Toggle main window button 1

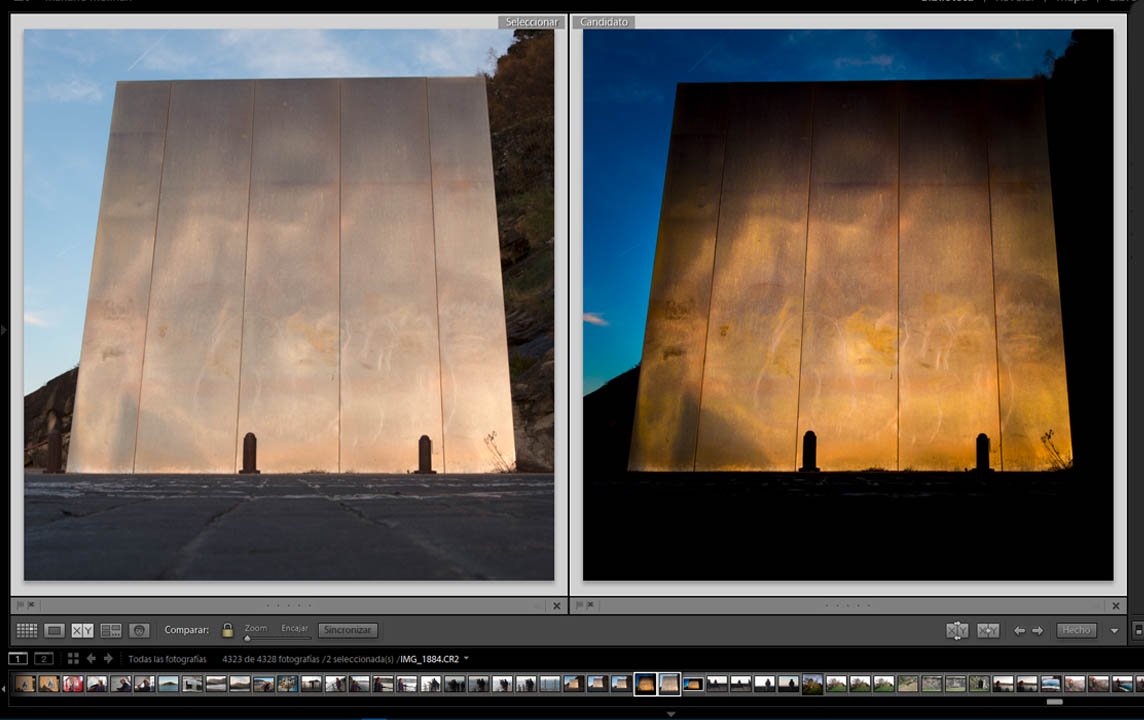(x=18, y=659)
